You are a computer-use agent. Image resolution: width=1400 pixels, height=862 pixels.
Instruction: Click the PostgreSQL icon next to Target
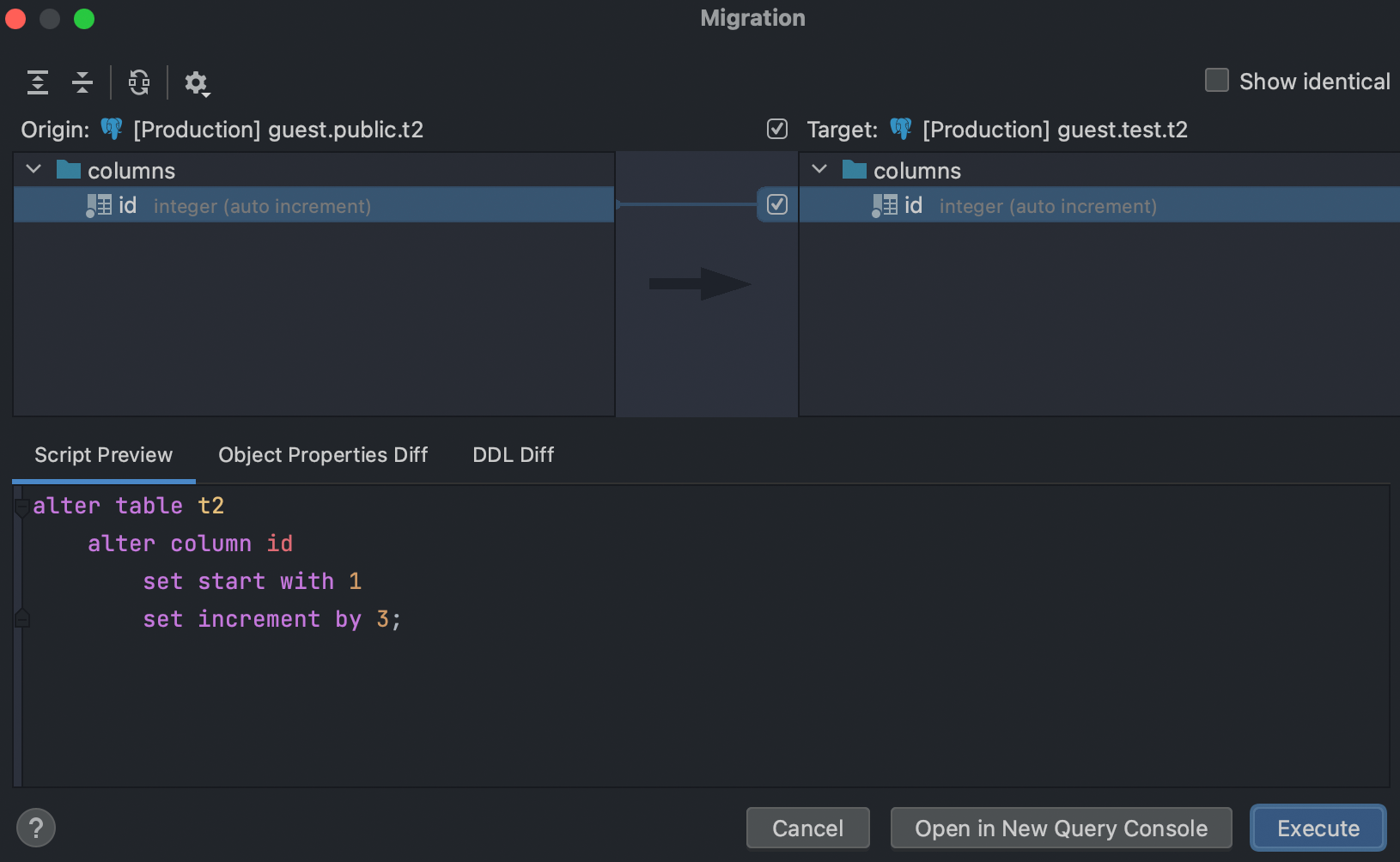coord(900,129)
